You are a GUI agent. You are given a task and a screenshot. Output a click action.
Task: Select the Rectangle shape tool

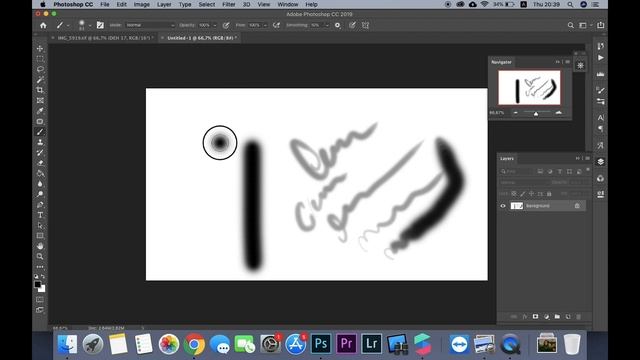(x=40, y=236)
